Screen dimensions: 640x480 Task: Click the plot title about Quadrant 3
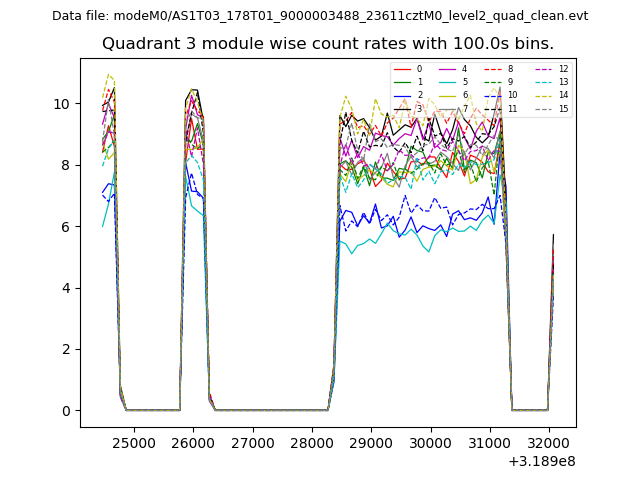click(328, 44)
